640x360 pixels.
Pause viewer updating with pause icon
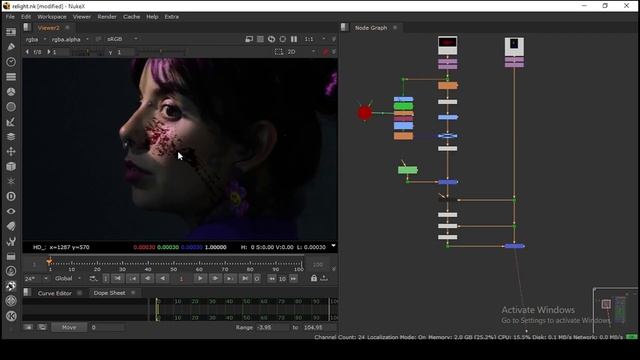tap(294, 39)
